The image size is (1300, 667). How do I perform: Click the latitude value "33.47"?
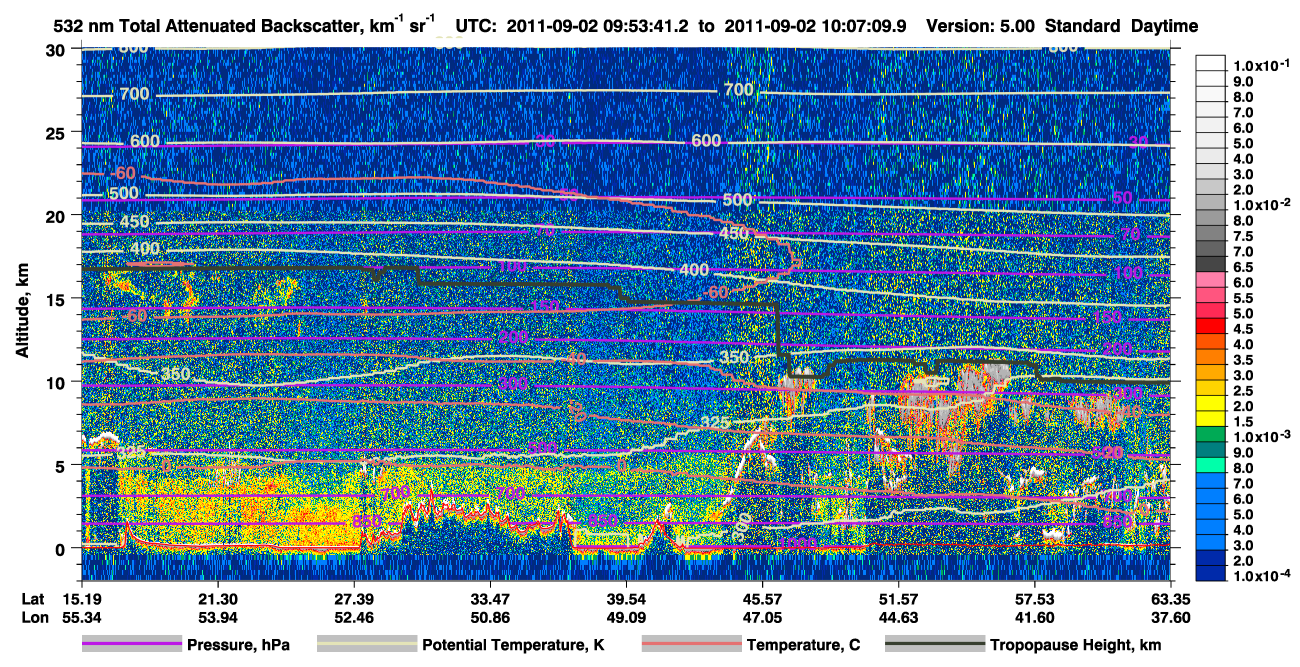(x=489, y=599)
